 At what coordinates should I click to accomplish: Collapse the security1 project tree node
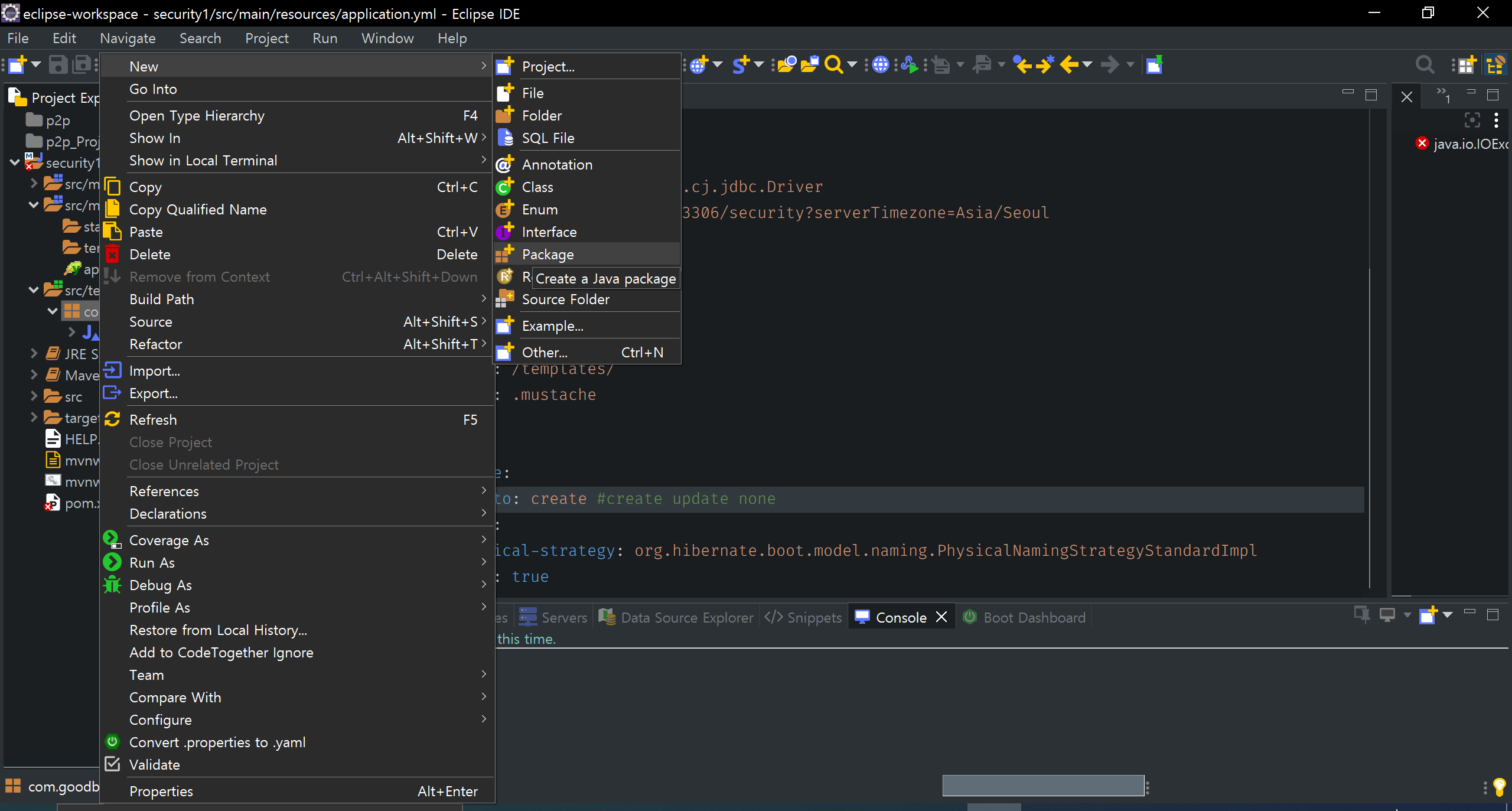(15, 162)
